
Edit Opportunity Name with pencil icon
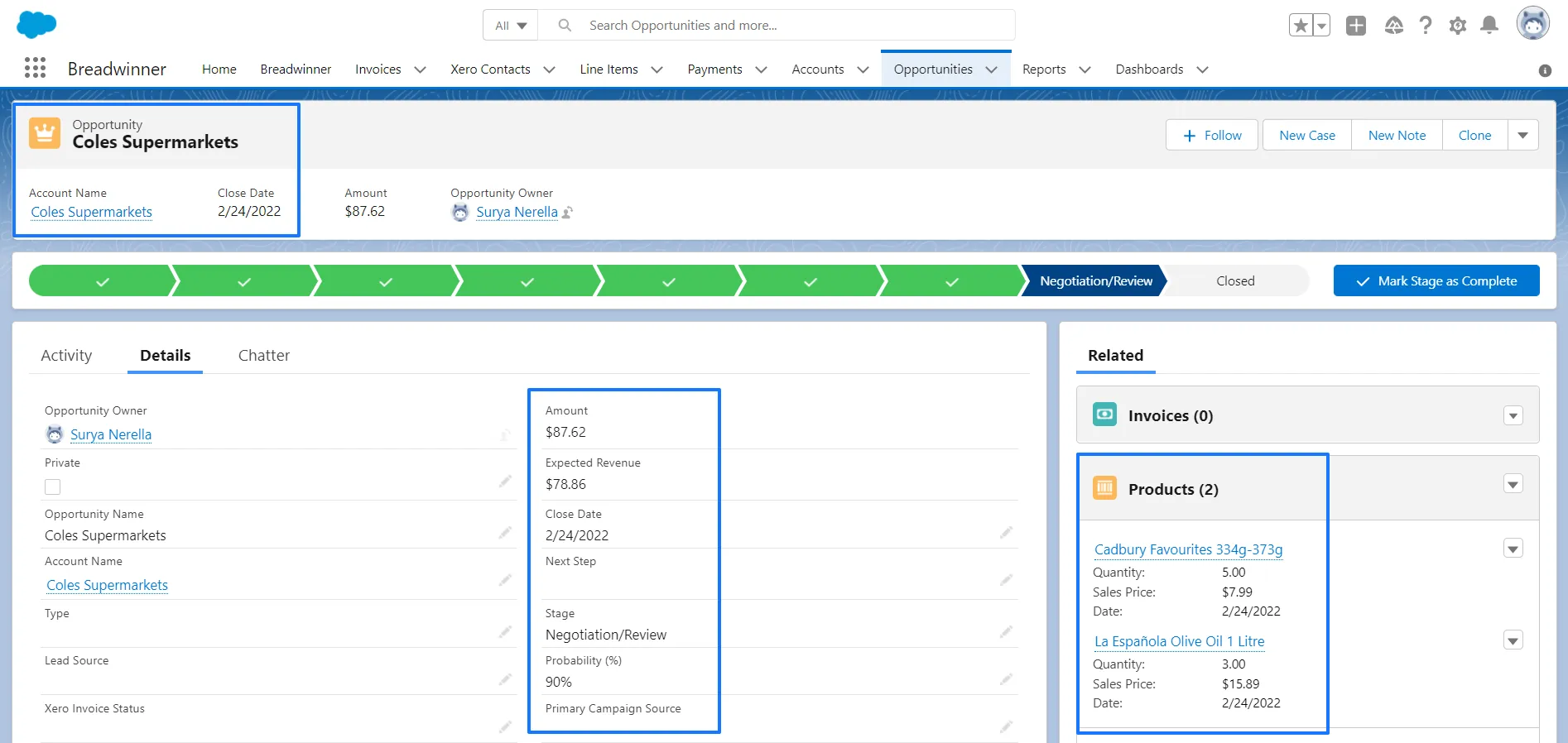505,532
